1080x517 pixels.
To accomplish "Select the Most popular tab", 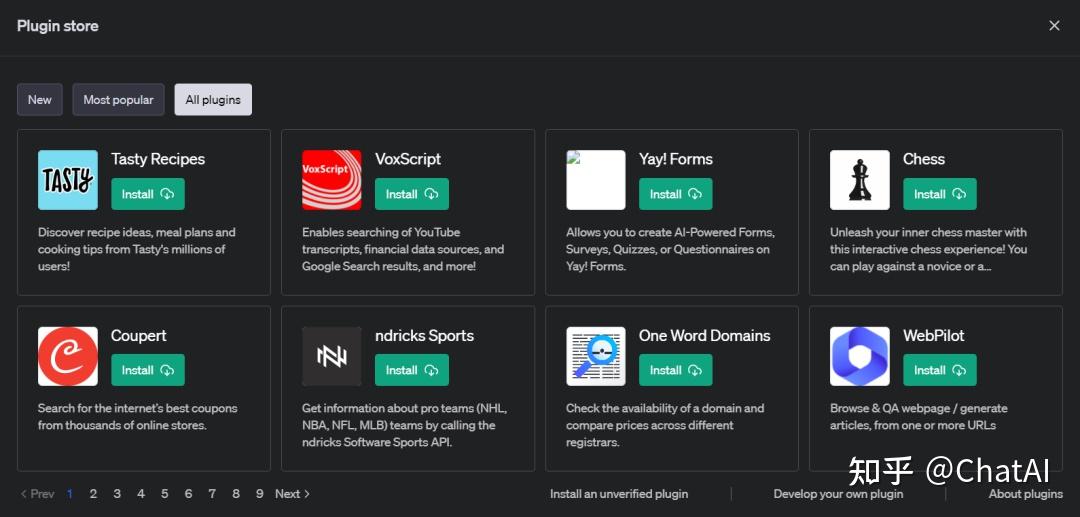I will coord(118,100).
